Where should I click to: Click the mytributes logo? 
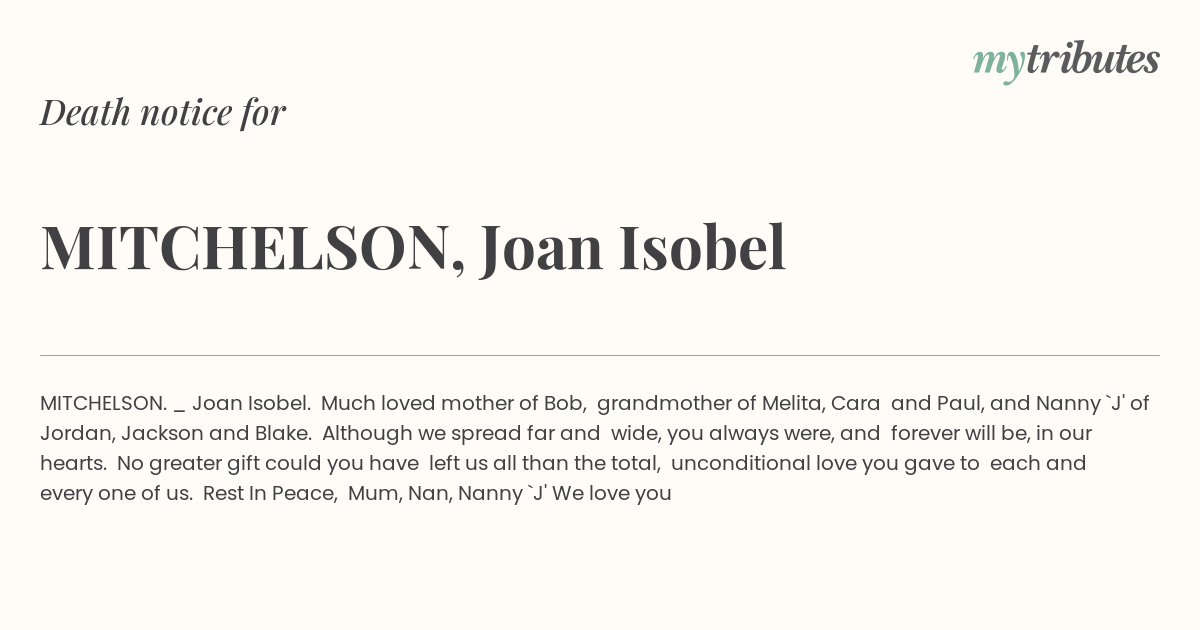click(1066, 61)
